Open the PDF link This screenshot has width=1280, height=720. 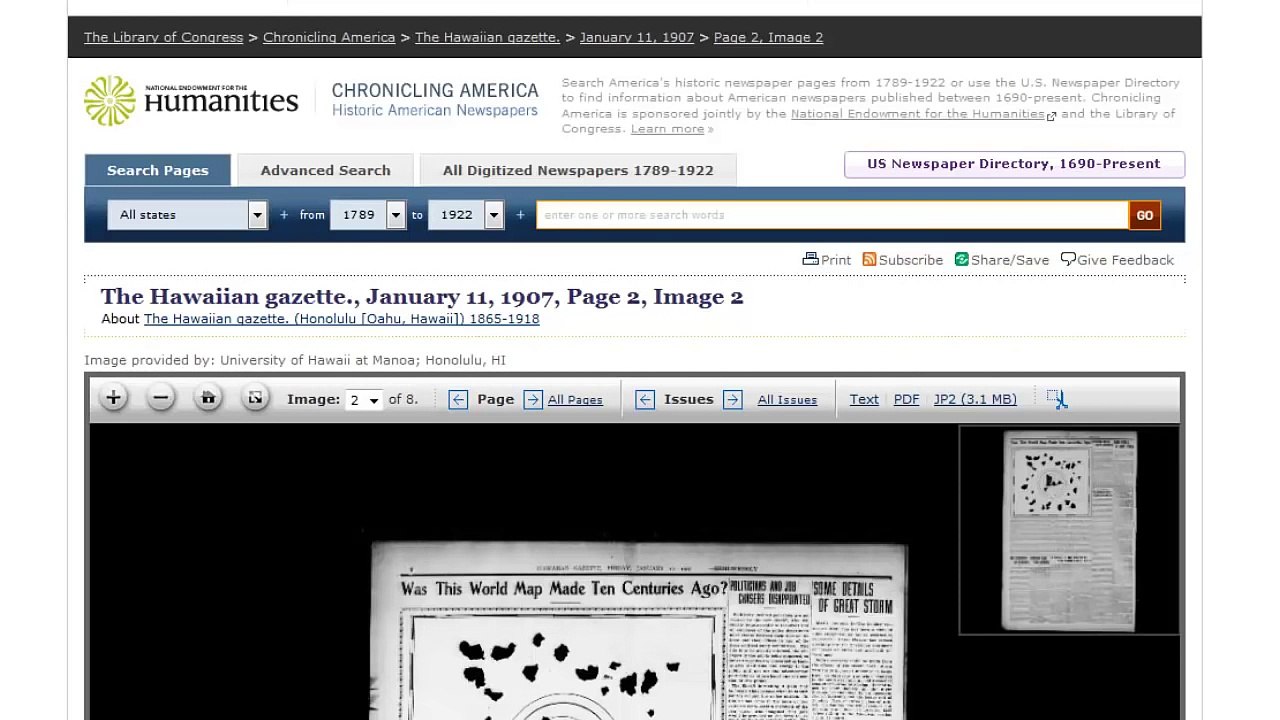point(906,399)
